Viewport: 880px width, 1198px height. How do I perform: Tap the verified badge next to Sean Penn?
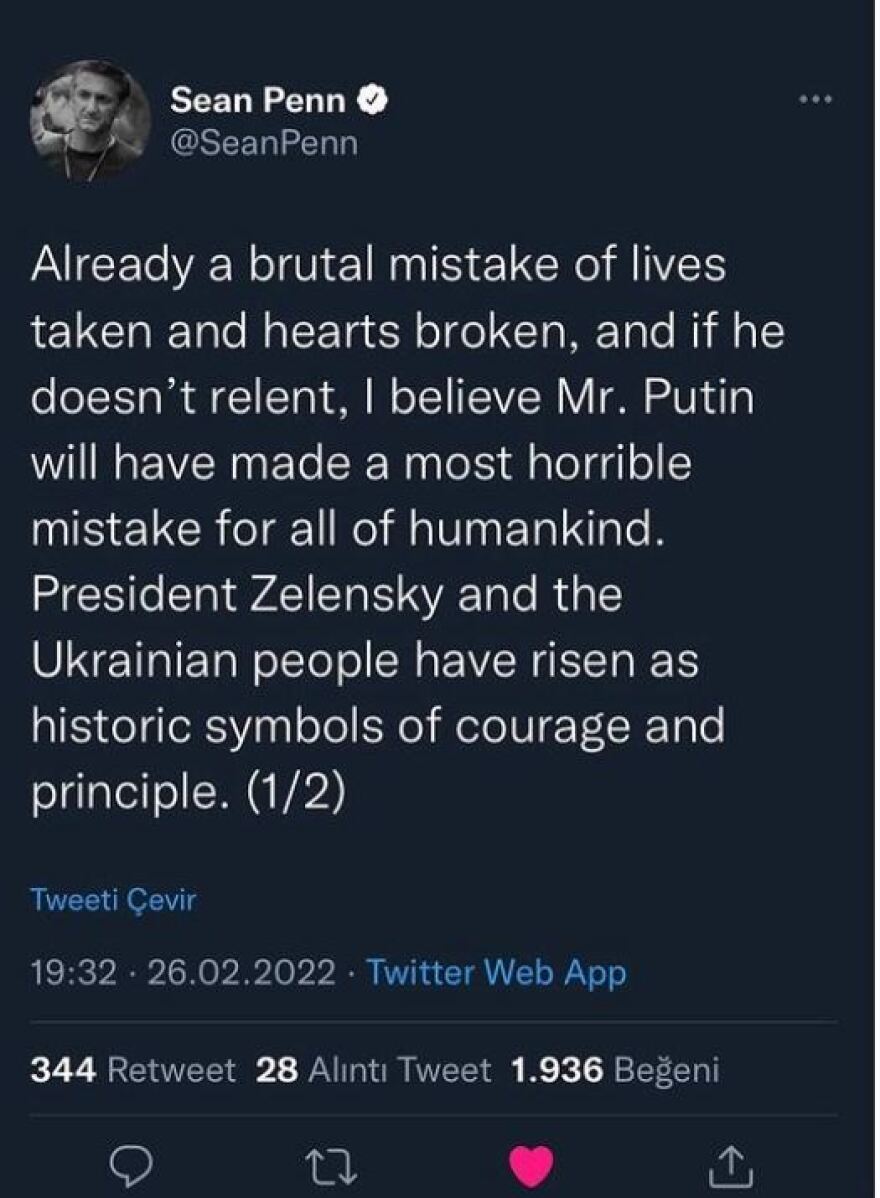pyautogui.click(x=374, y=99)
